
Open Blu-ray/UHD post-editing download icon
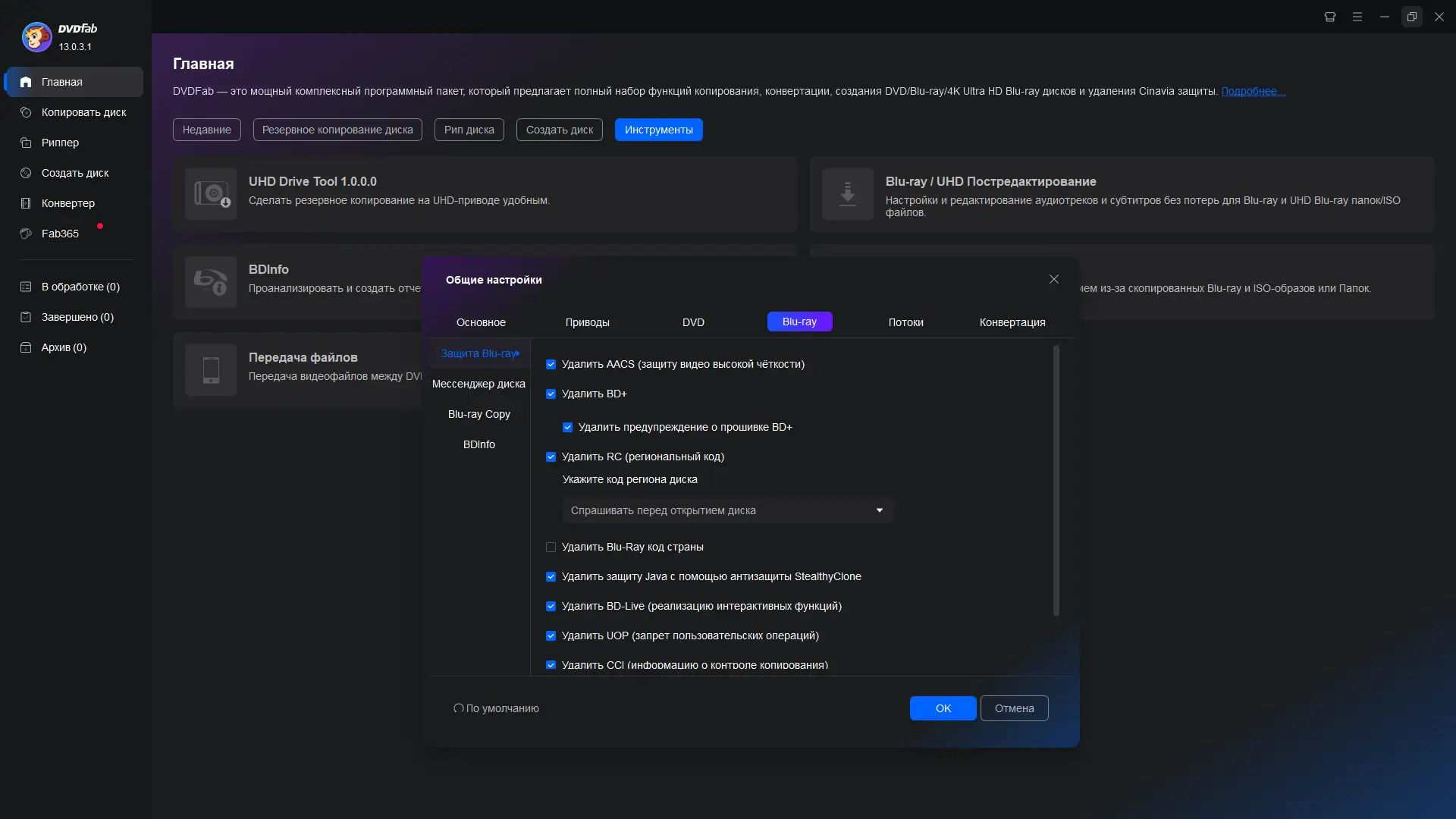pos(847,194)
